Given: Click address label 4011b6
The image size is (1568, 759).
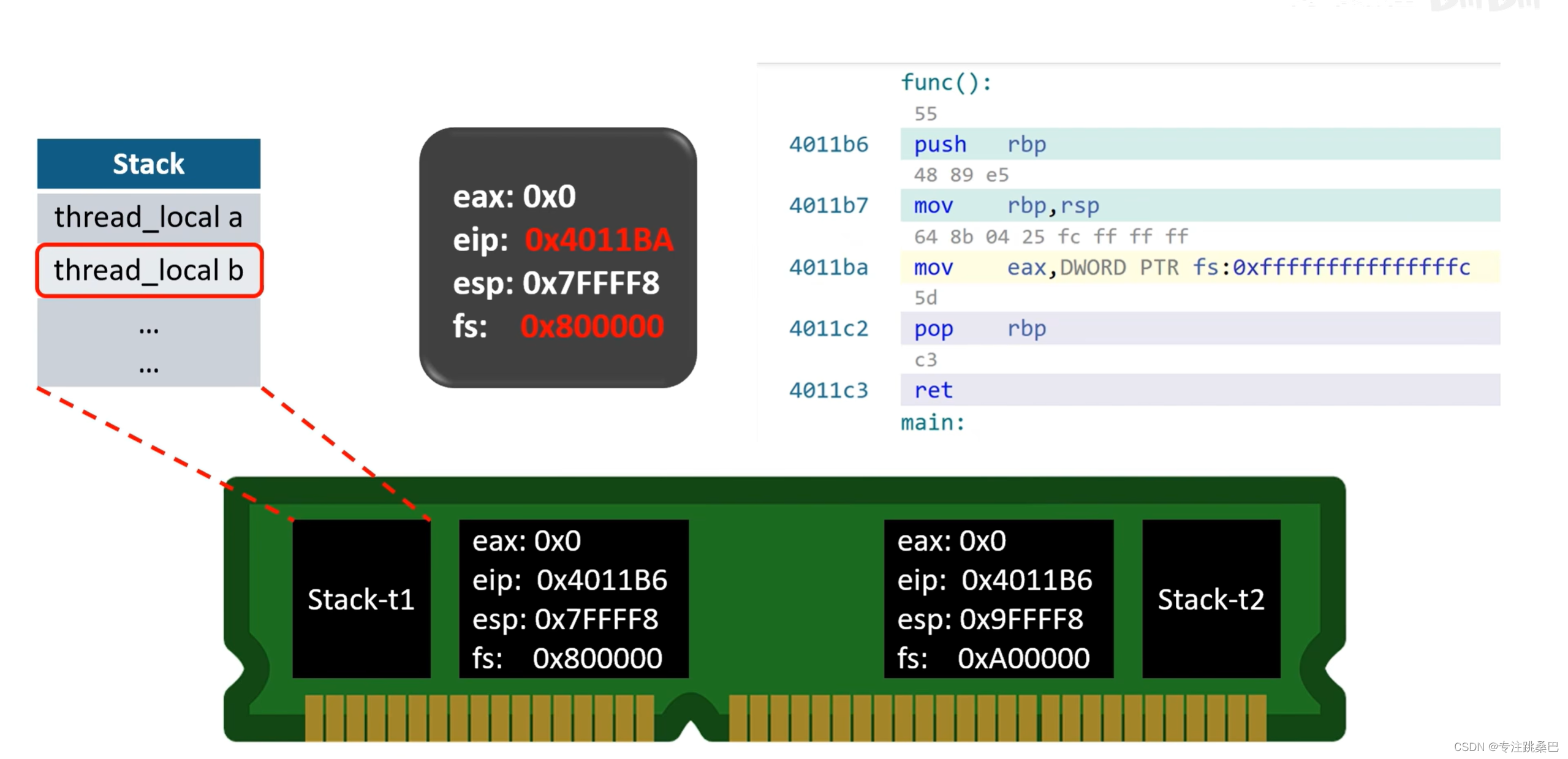Looking at the screenshot, I should pos(828,145).
